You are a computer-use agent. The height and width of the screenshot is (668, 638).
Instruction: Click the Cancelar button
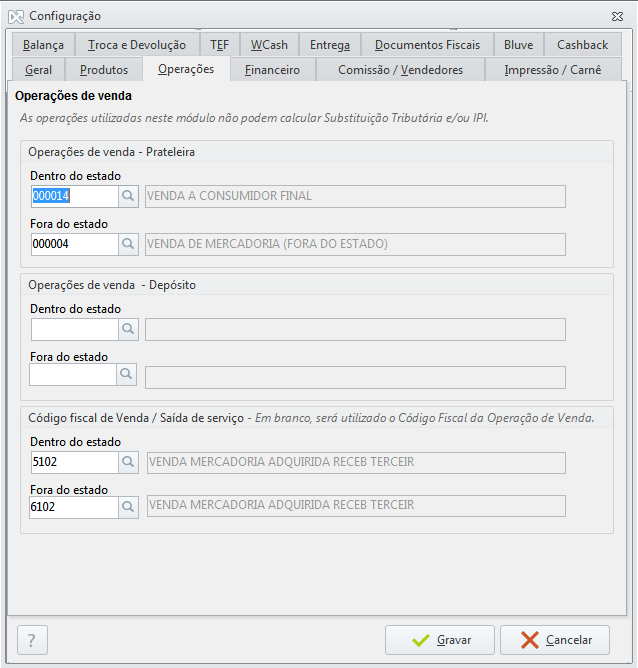[554, 640]
